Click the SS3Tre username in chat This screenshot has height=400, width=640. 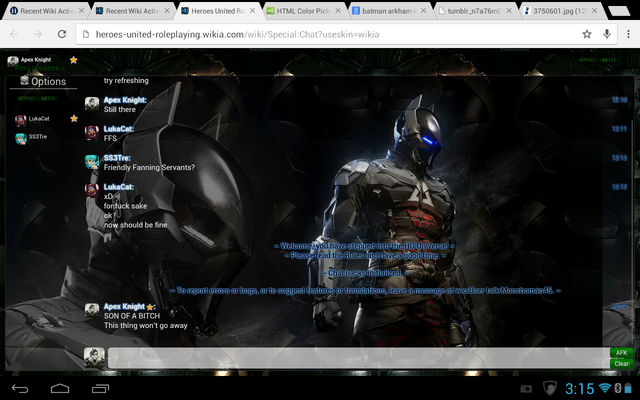[x=117, y=158]
